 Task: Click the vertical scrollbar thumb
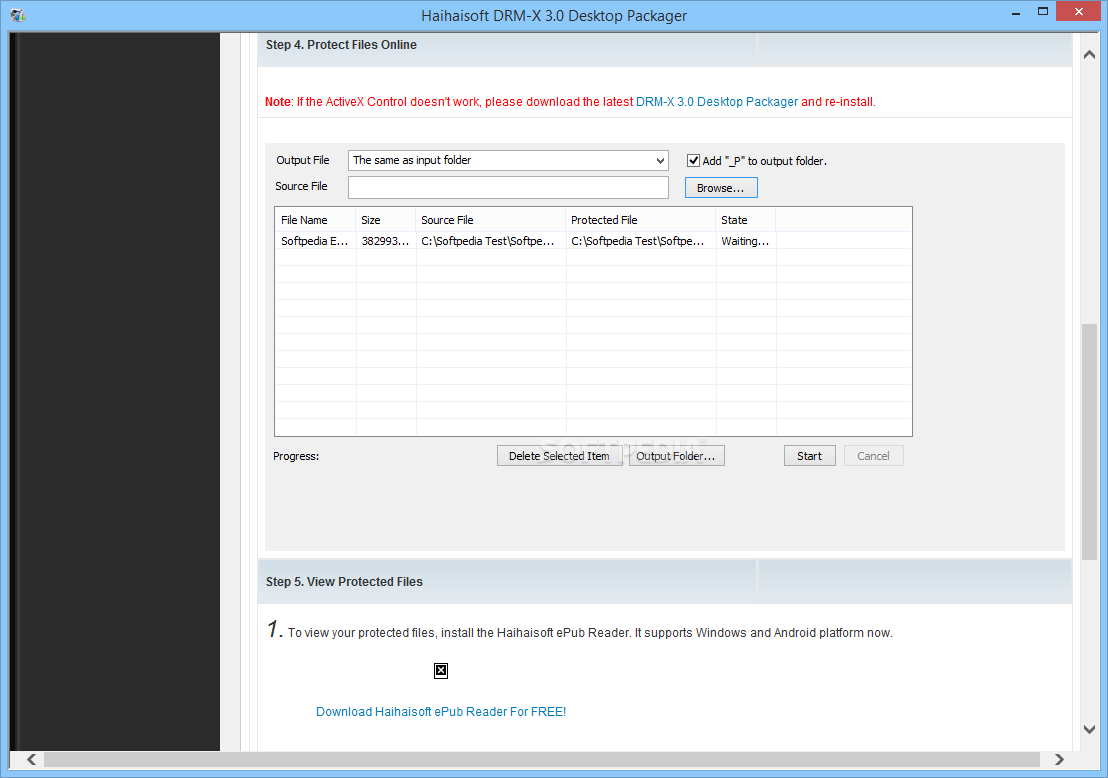[x=1089, y=442]
